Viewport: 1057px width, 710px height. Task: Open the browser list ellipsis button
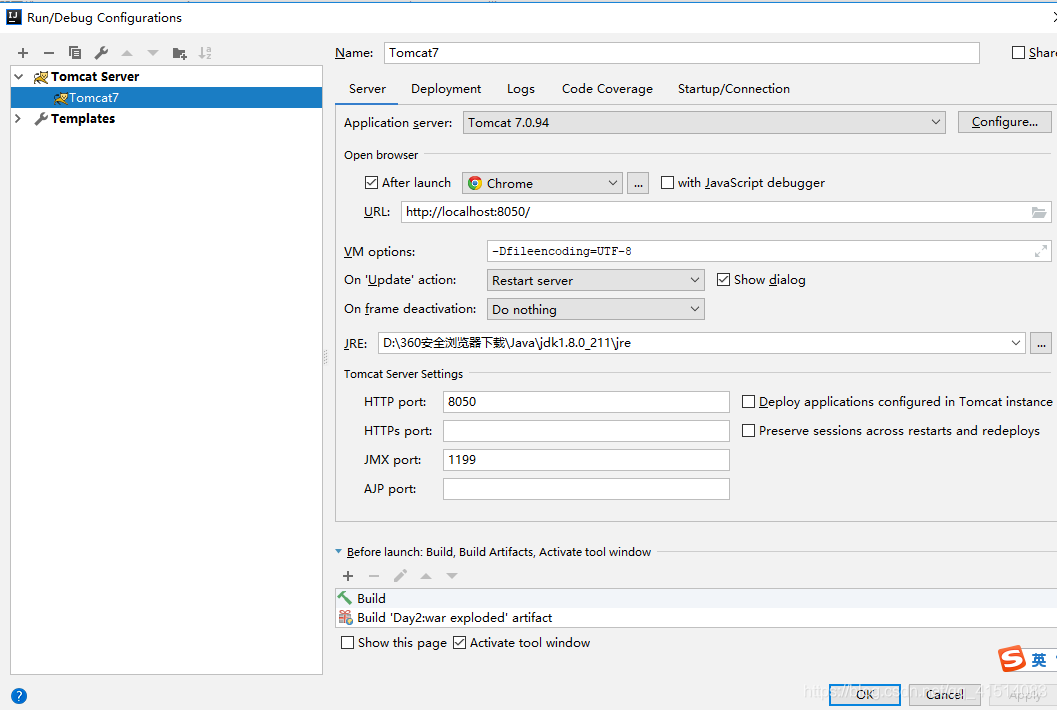pos(638,183)
